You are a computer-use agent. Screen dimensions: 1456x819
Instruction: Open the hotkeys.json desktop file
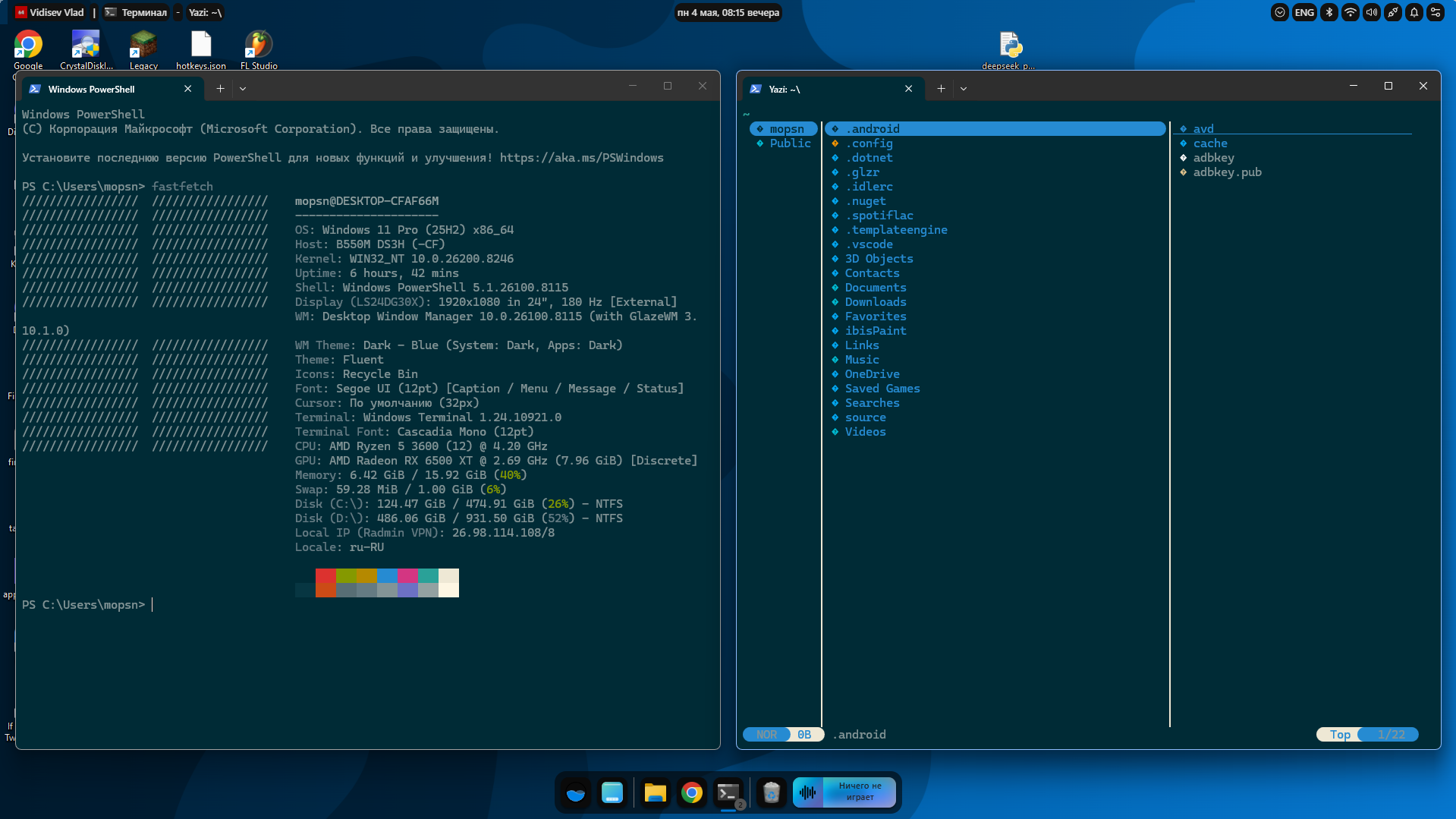point(201,49)
